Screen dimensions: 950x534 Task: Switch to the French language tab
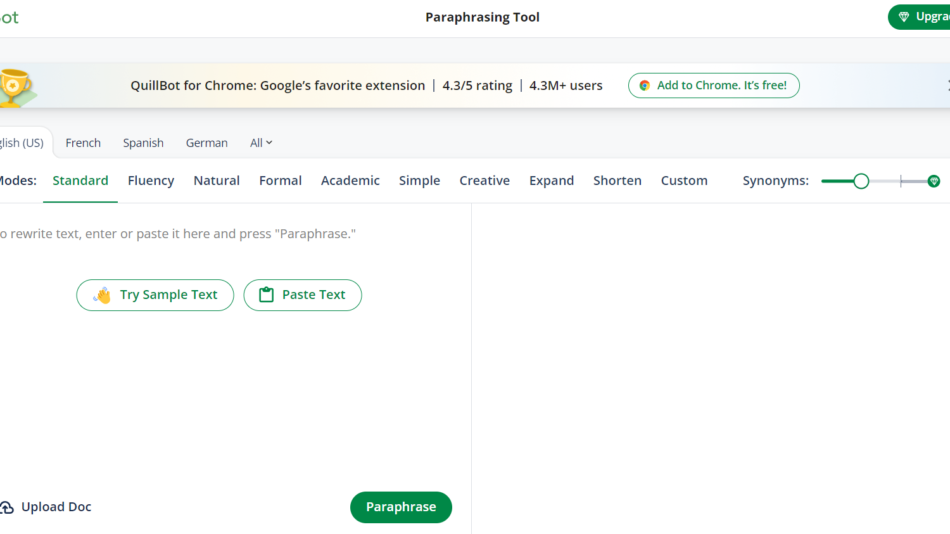83,143
